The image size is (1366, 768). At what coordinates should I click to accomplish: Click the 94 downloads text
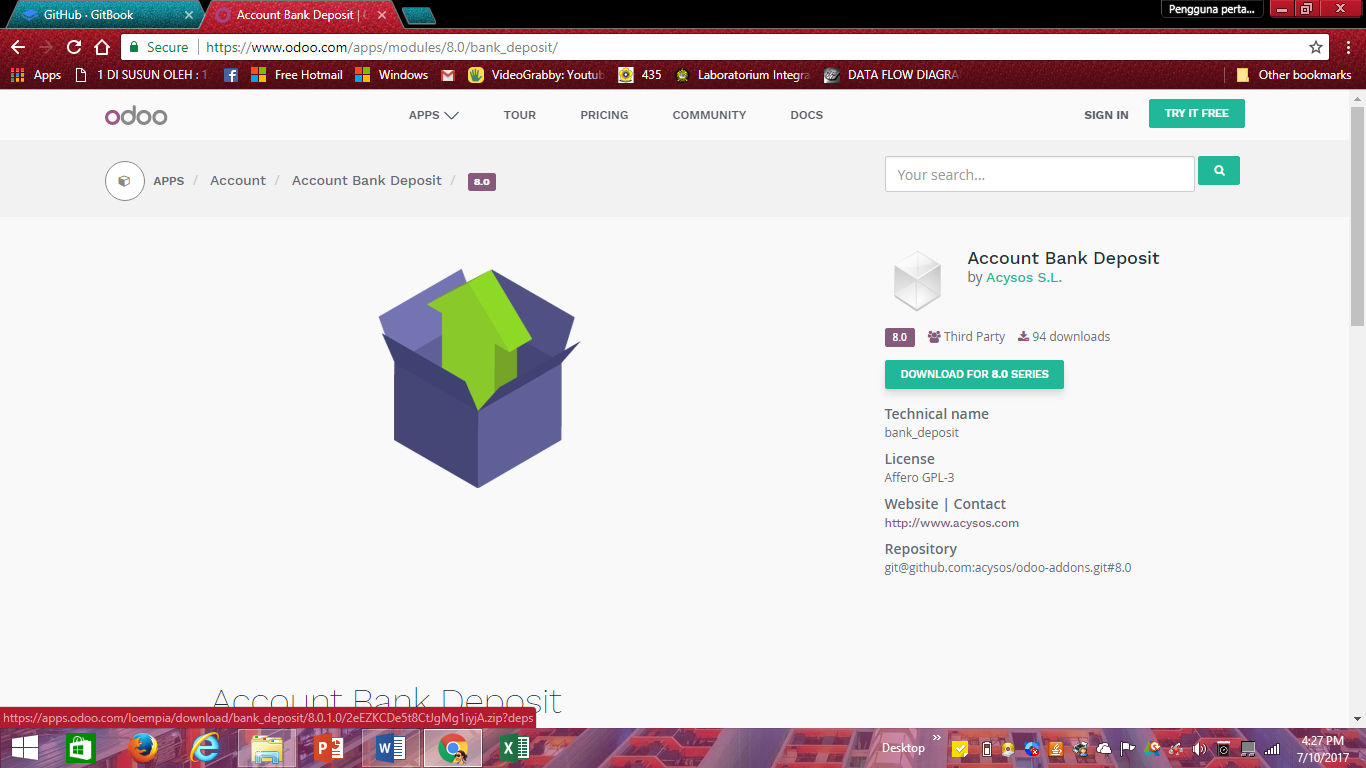[x=1064, y=337]
